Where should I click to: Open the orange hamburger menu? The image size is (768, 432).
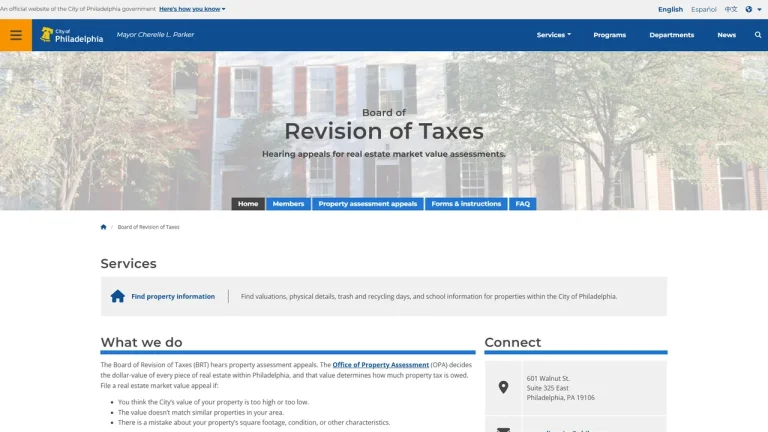16,35
